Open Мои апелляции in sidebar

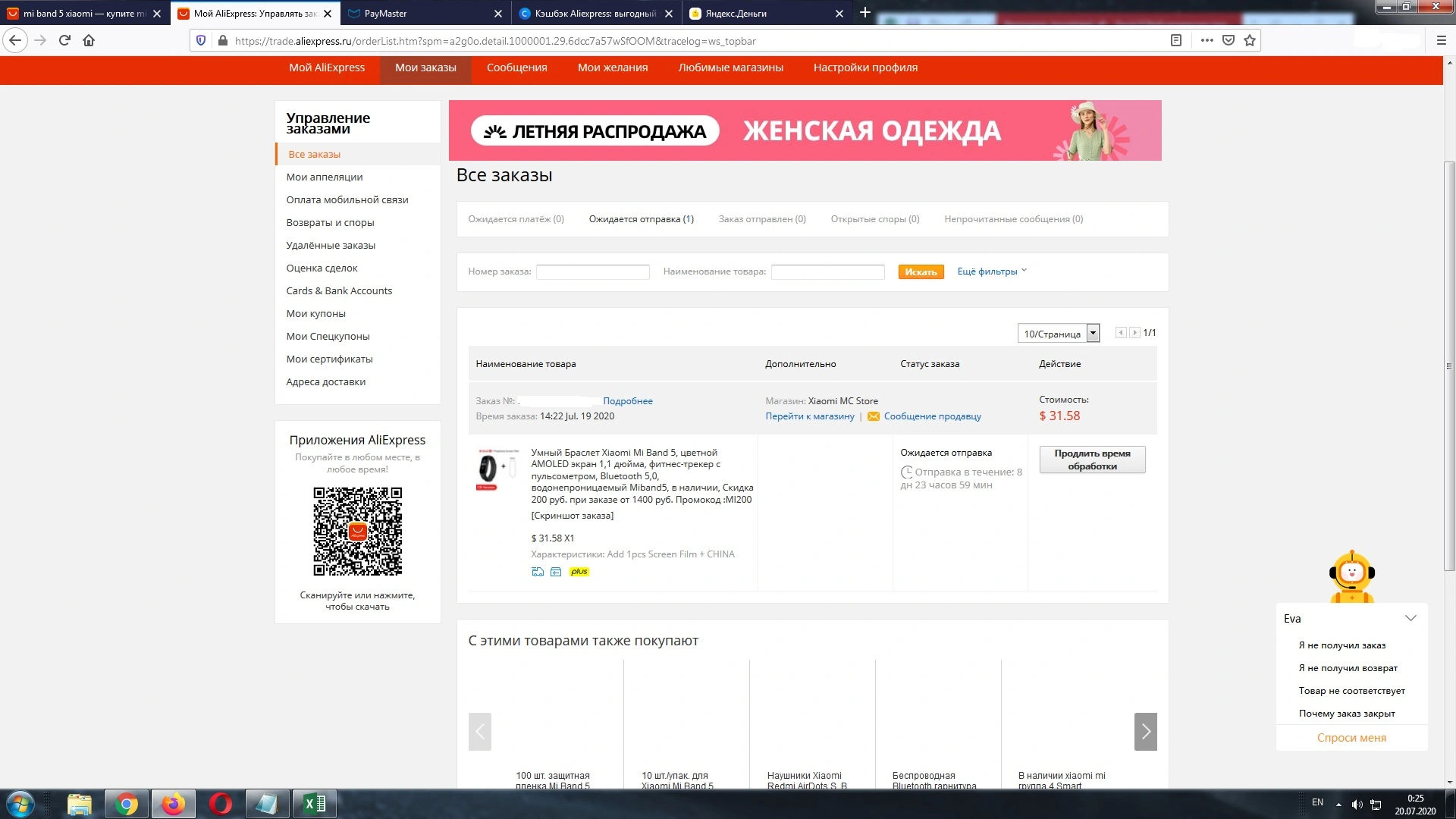[x=325, y=177]
